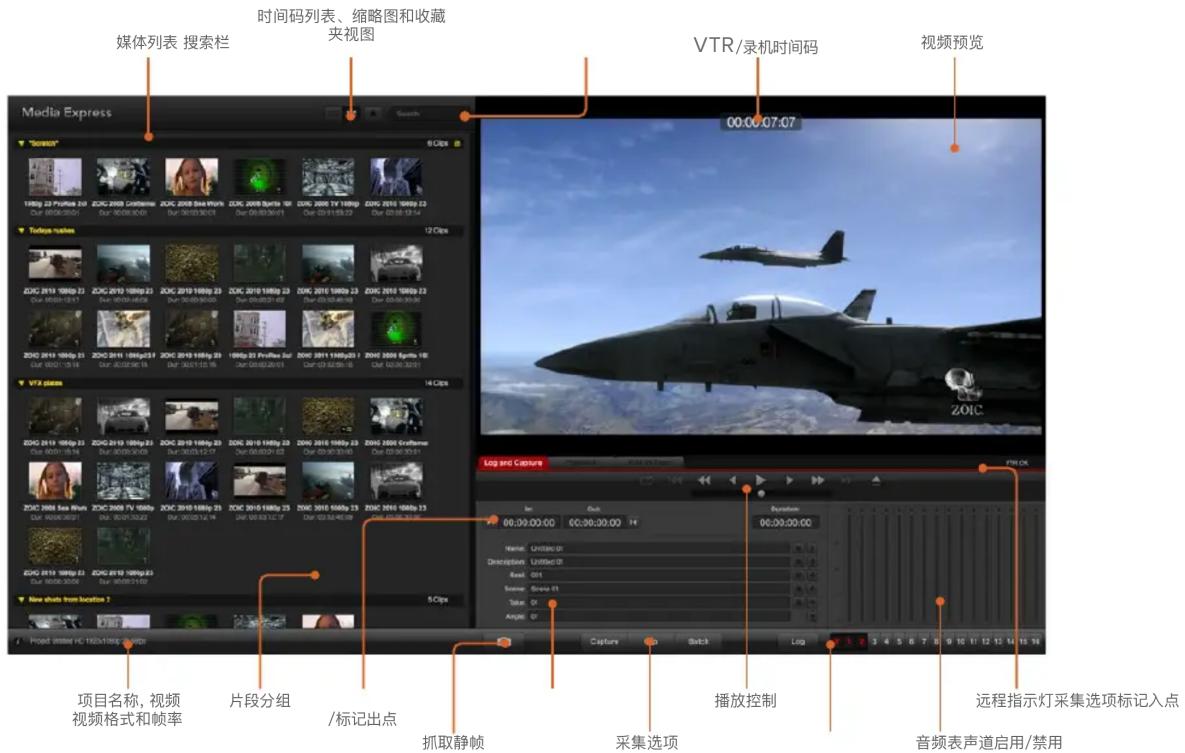Click the info icon in bottom status bar

[17, 641]
